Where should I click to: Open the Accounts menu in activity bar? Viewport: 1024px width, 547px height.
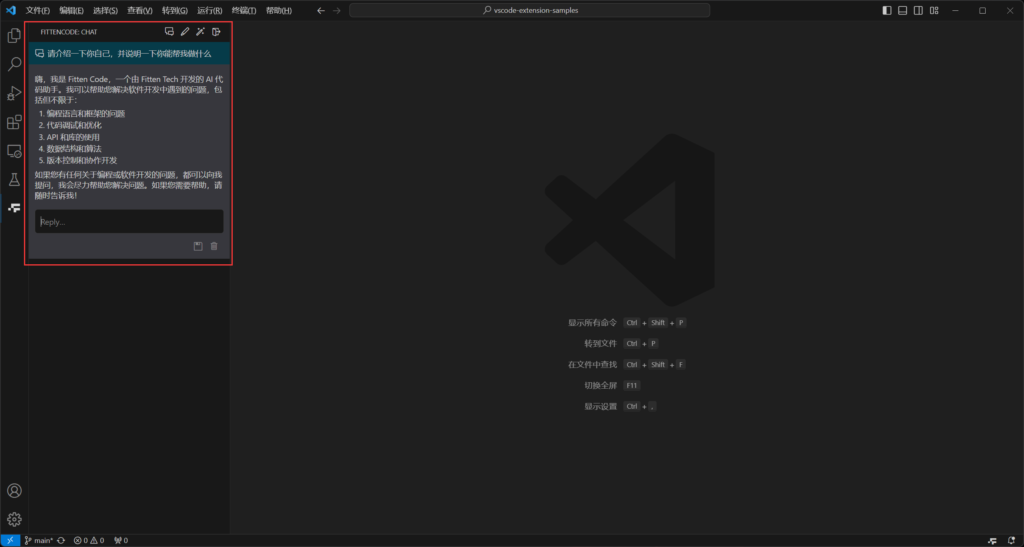[x=14, y=491]
